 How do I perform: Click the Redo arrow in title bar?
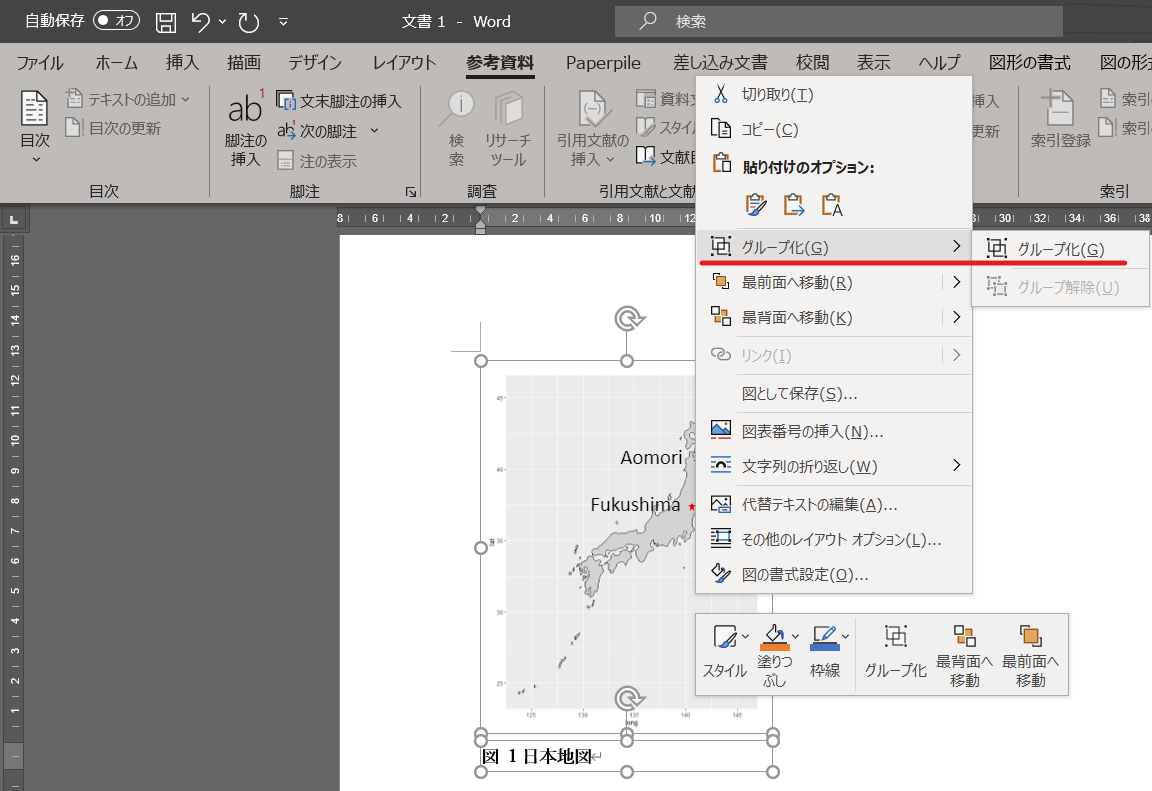[249, 22]
